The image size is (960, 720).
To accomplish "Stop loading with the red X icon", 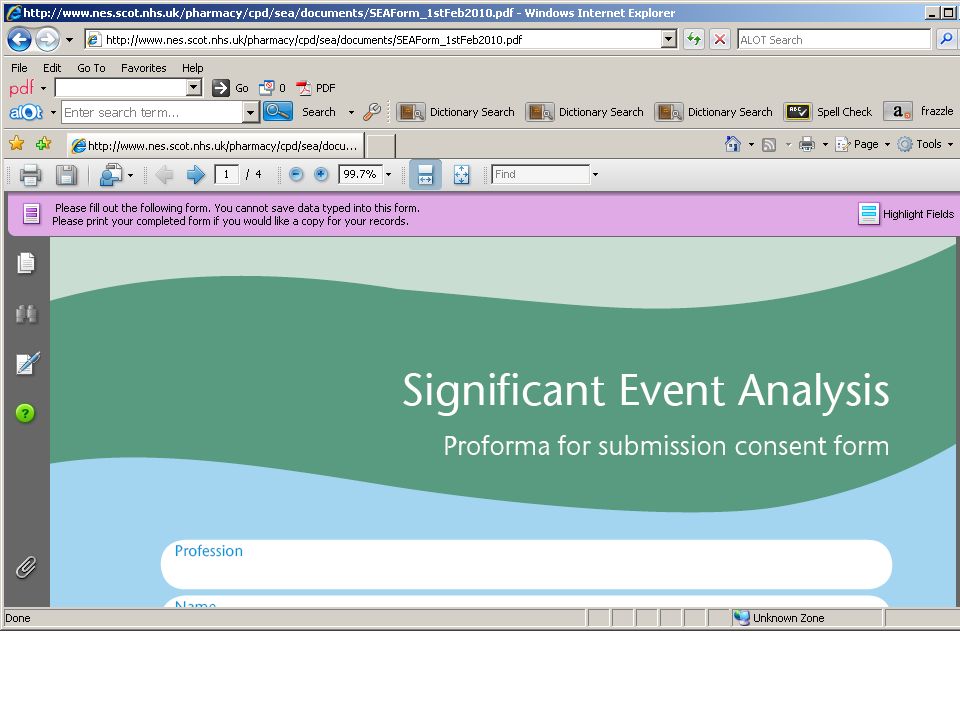I will click(720, 40).
